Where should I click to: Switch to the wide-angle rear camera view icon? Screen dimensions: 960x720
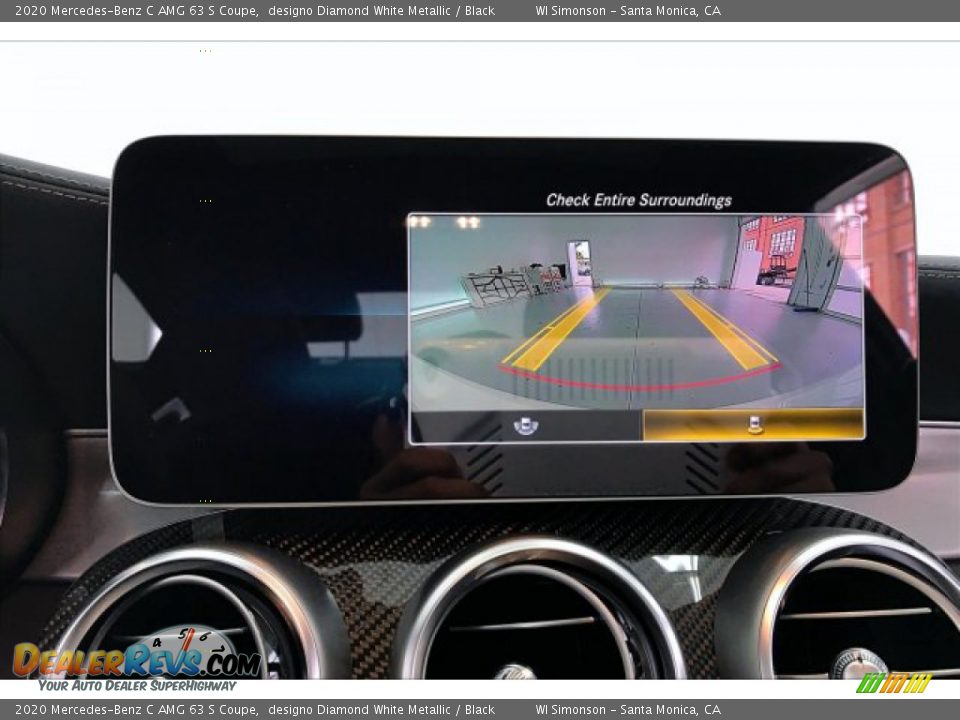point(526,426)
